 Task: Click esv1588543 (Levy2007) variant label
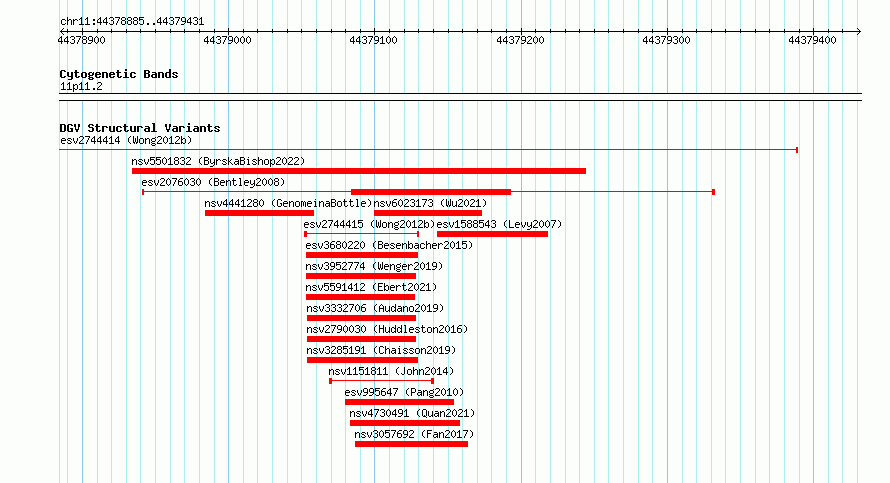click(499, 224)
